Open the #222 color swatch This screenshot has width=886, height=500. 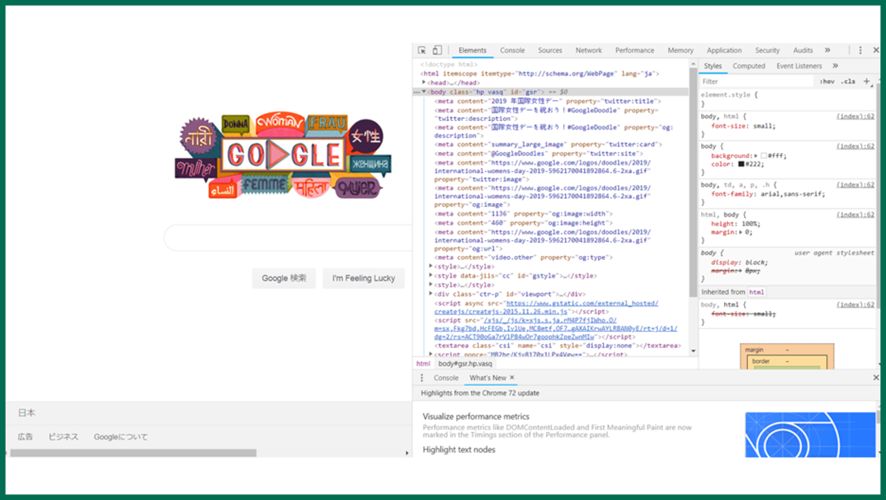[x=741, y=164]
